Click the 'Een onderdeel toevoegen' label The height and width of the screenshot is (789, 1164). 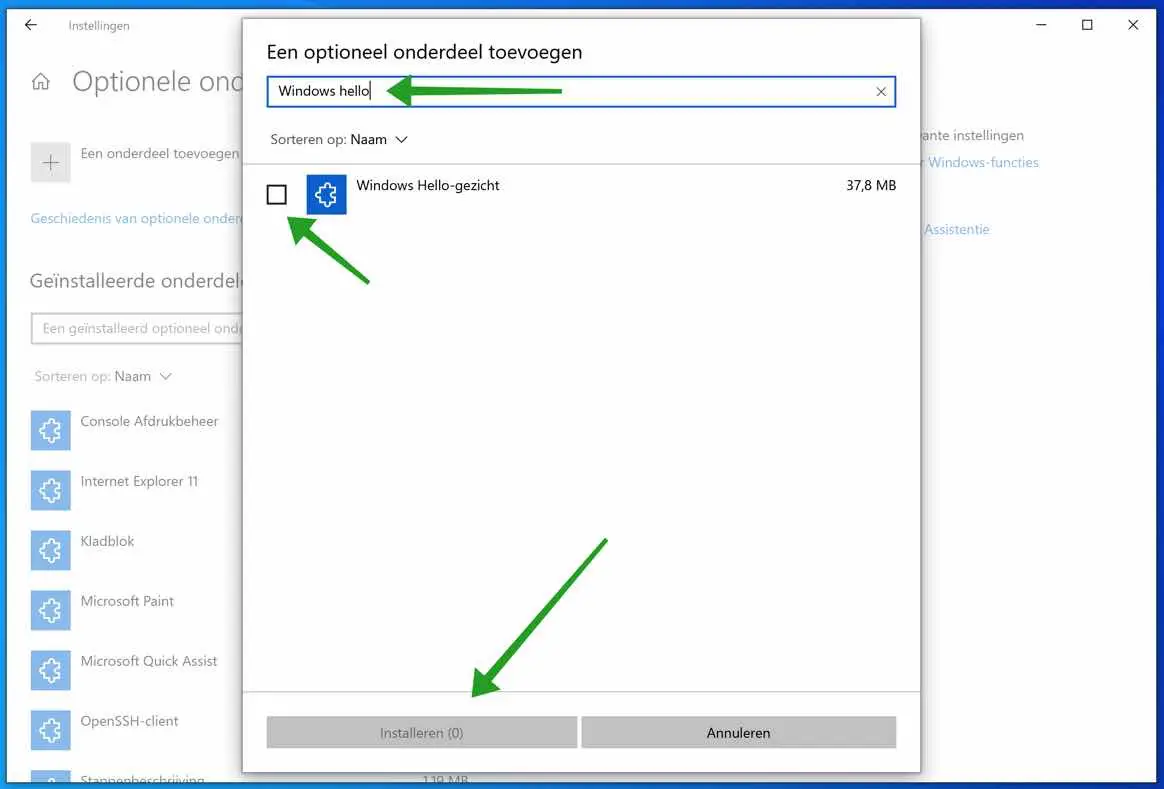pos(160,154)
